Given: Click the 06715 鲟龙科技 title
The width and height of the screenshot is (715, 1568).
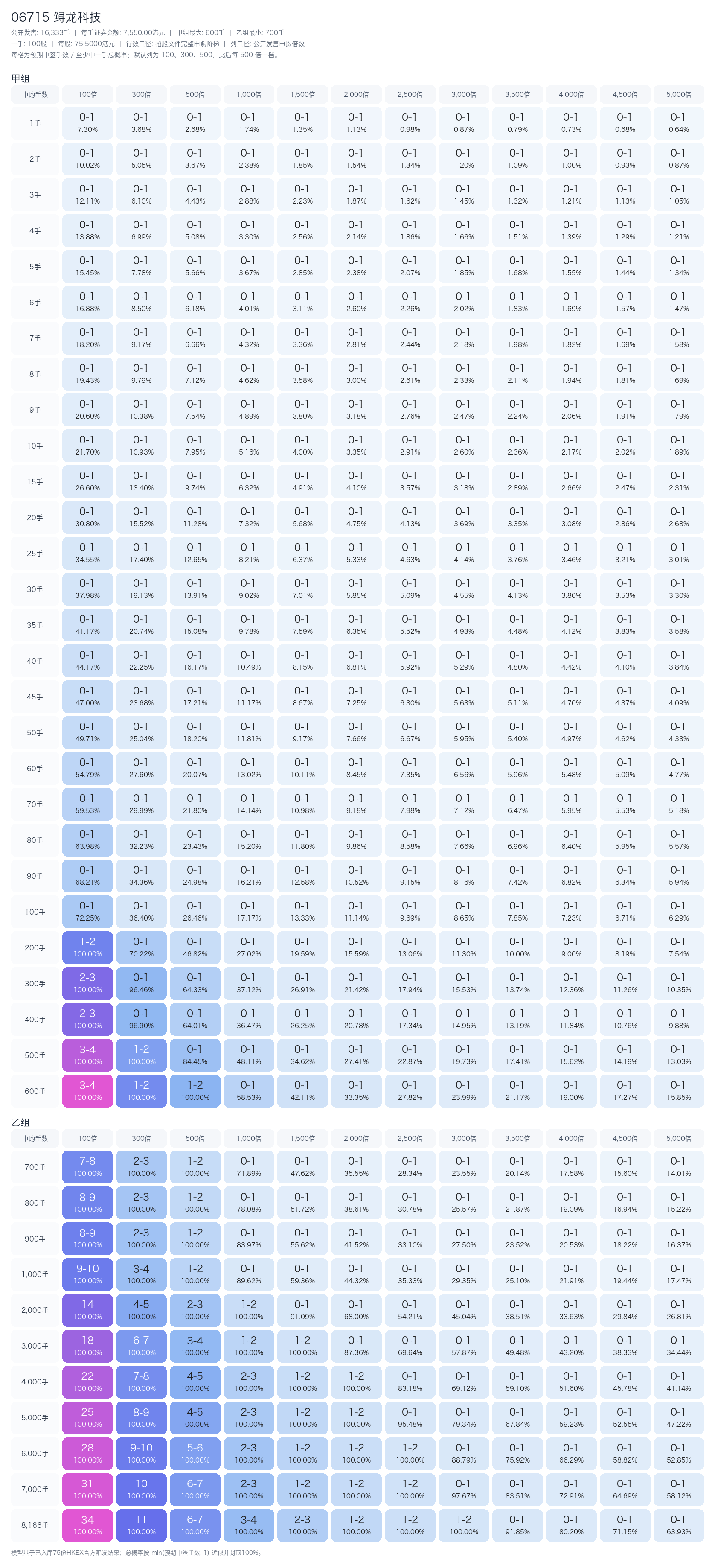Looking at the screenshot, I should tap(56, 17).
